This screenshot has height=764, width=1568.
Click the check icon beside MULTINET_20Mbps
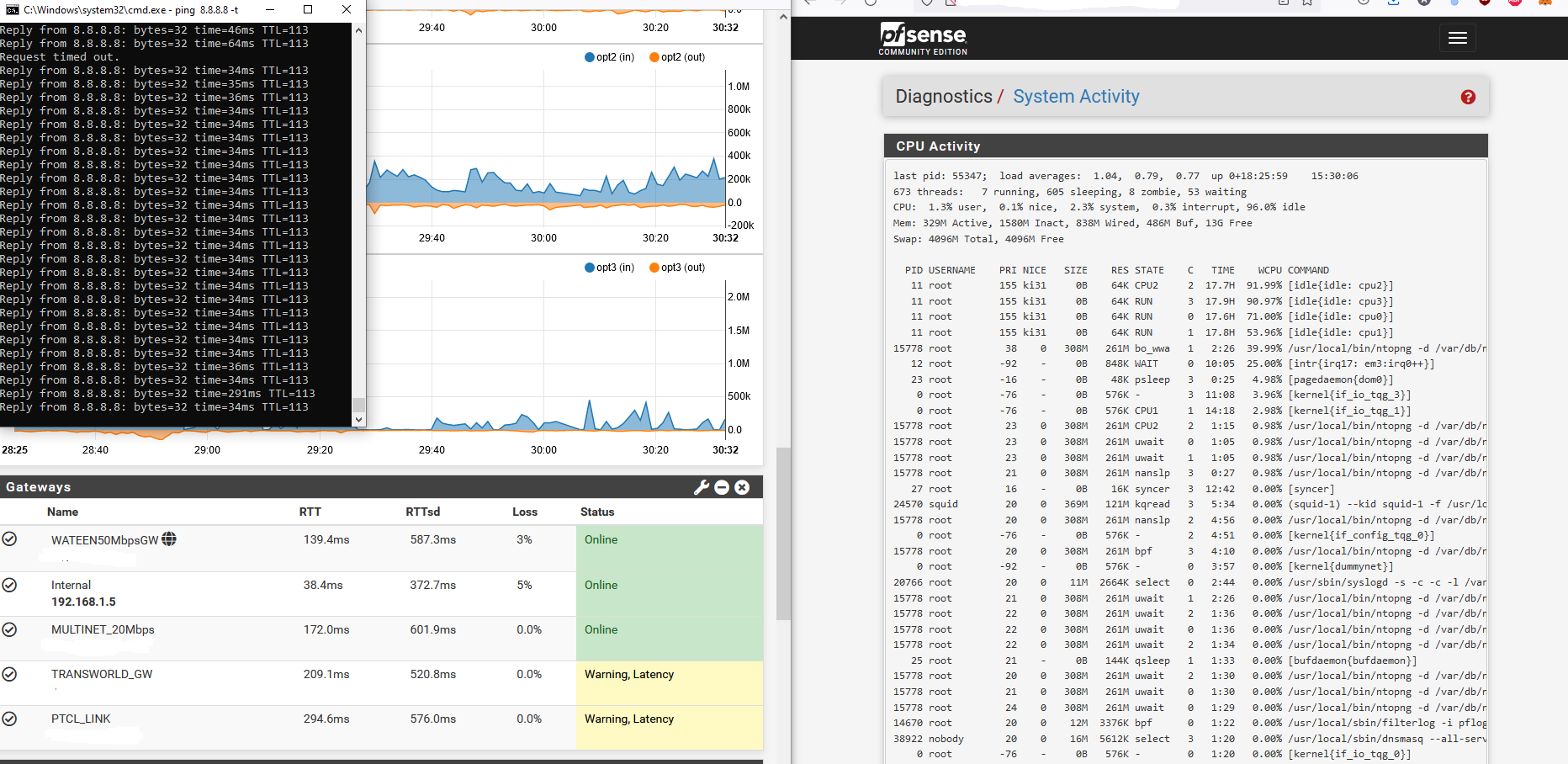pos(9,629)
